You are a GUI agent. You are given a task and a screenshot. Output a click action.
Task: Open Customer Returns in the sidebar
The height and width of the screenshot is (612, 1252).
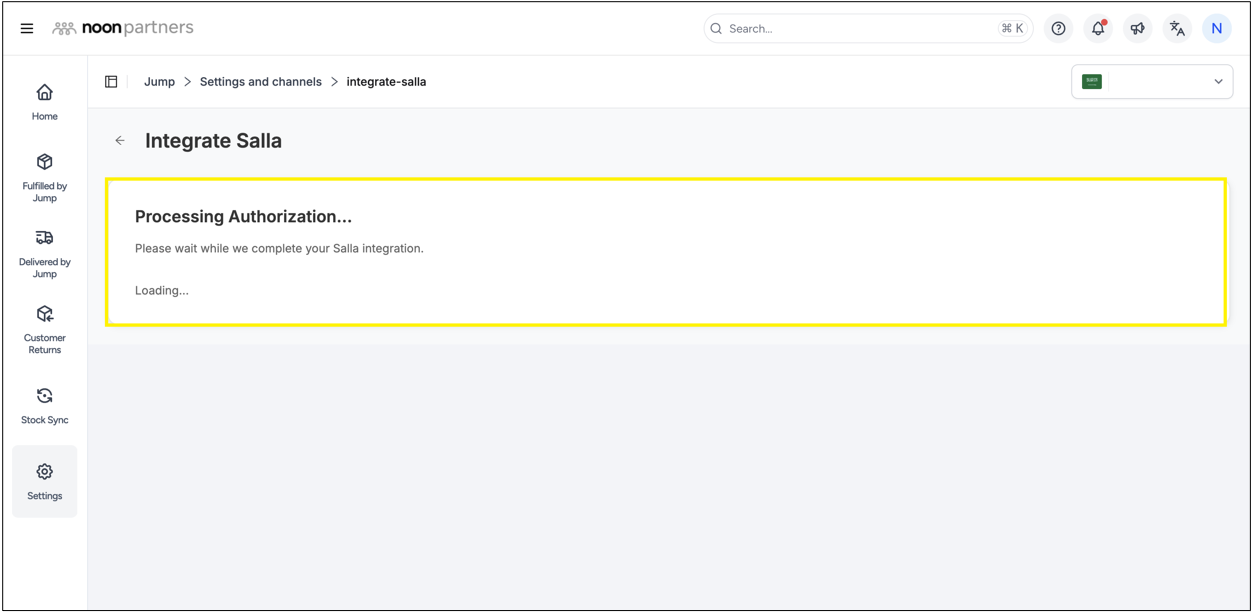tap(44, 329)
